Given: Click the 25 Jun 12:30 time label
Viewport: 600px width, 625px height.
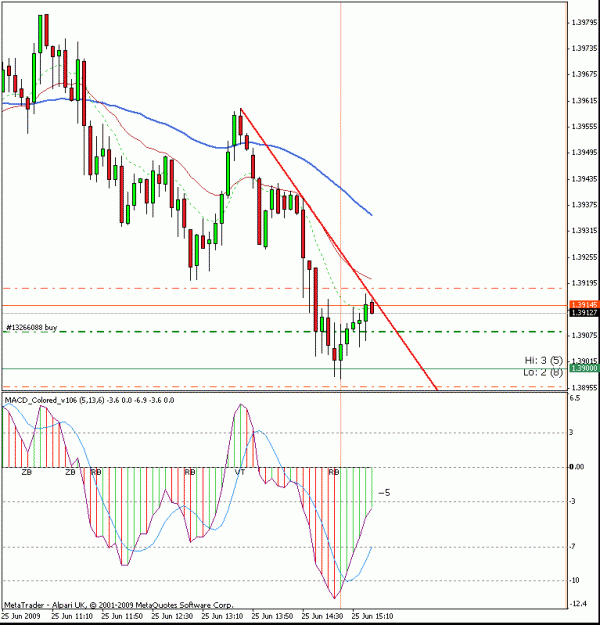Looking at the screenshot, I should 172,616.
